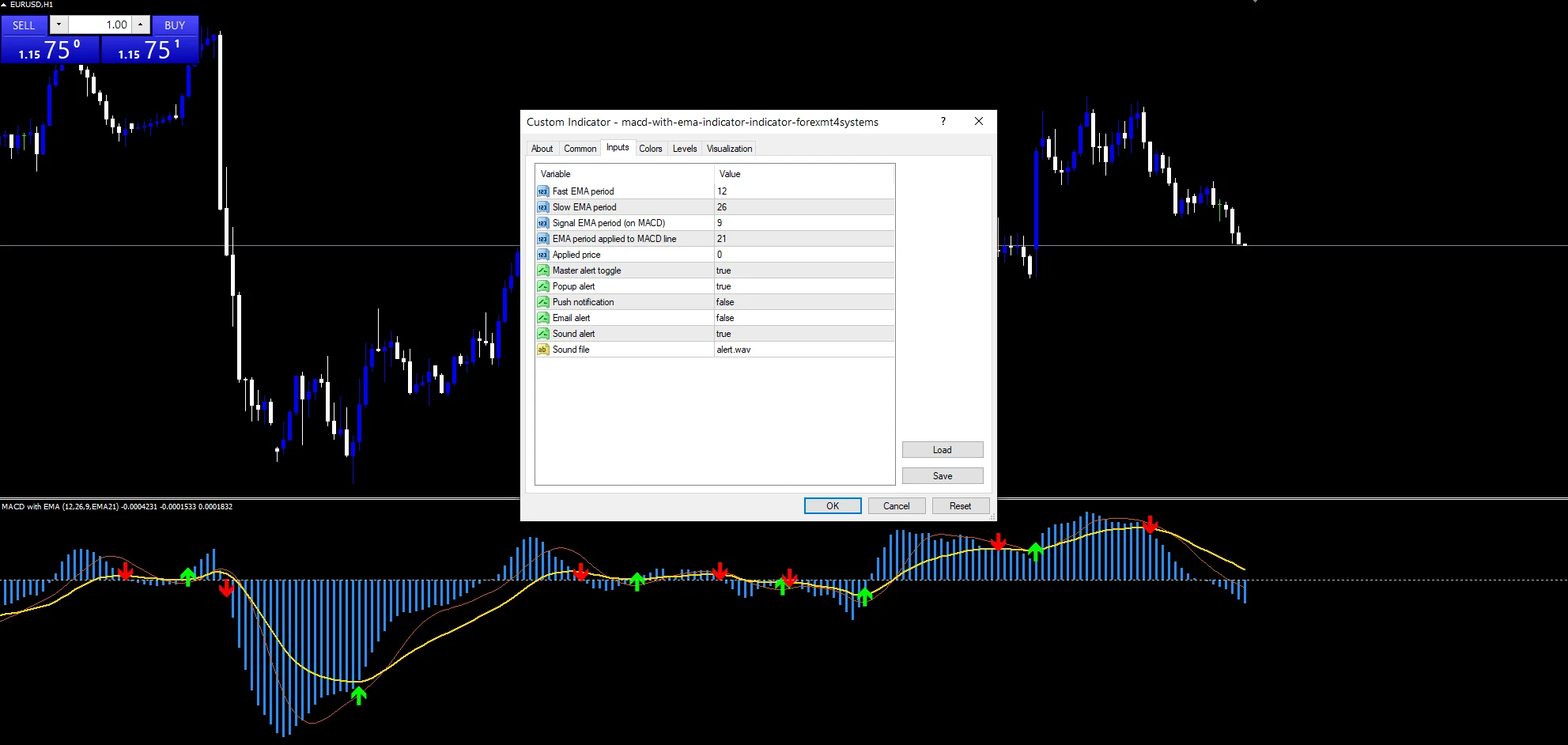Open the About tab
This screenshot has height=745, width=1568.
(x=542, y=149)
